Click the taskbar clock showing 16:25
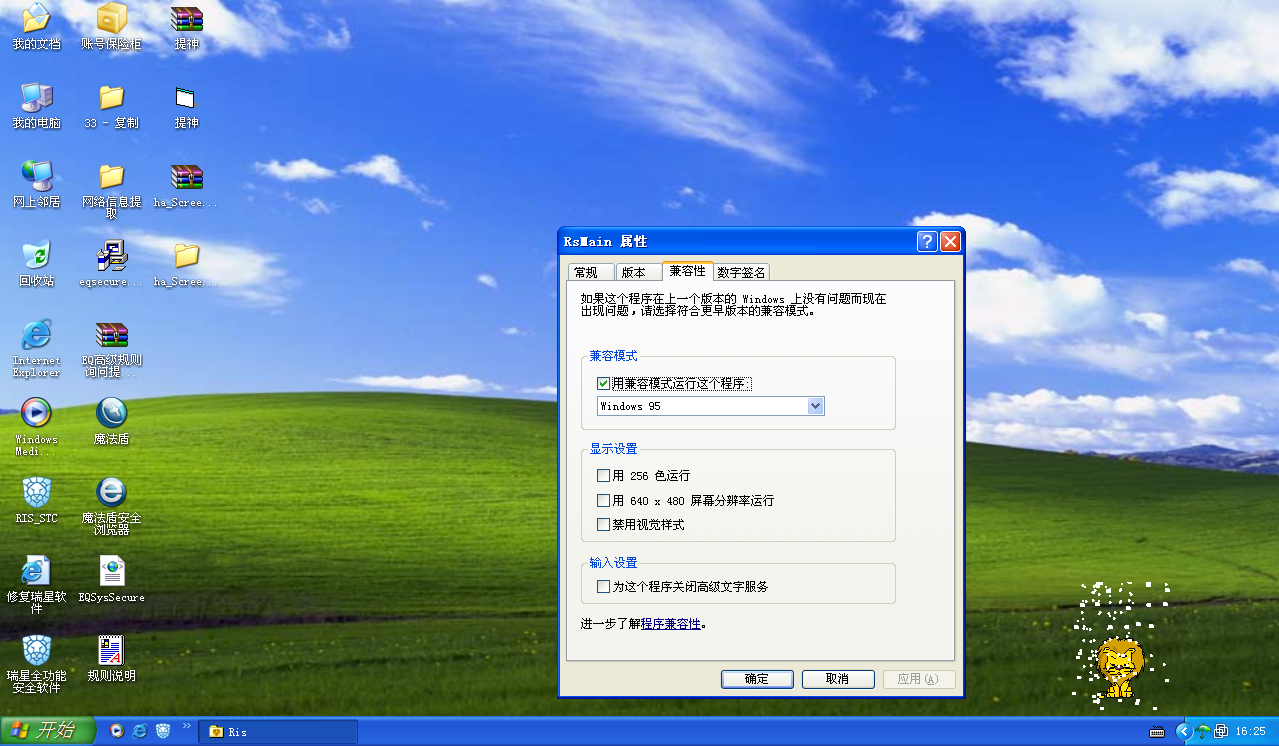 tap(1251, 732)
